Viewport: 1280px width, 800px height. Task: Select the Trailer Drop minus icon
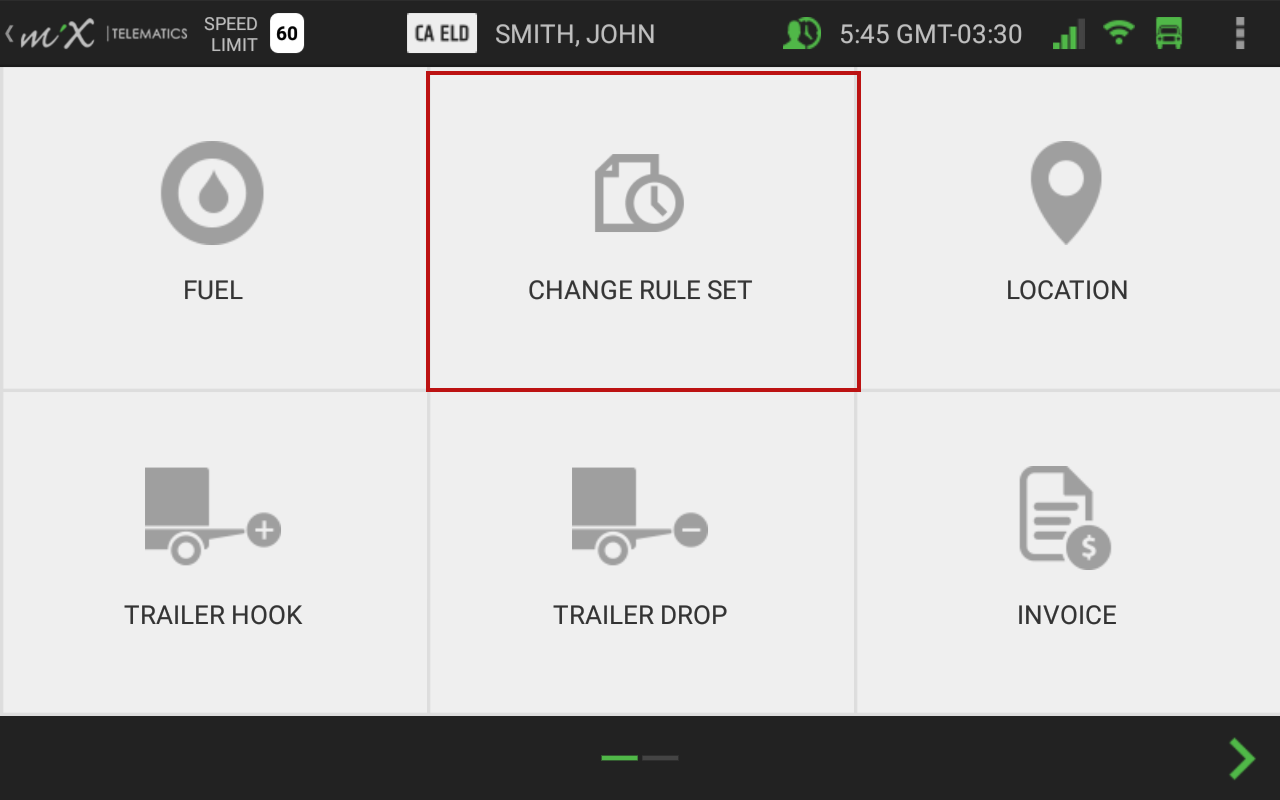(x=640, y=516)
